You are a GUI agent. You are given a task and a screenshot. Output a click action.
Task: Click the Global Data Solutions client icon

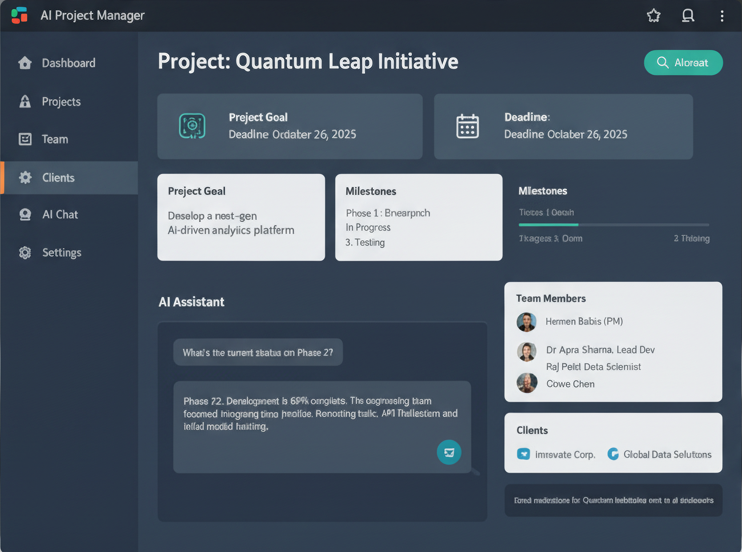coord(613,454)
